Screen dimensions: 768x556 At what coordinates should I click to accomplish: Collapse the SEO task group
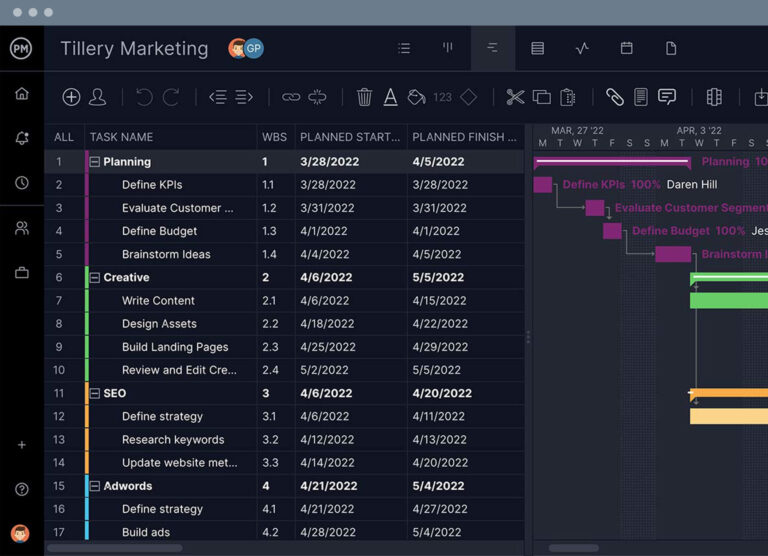point(95,394)
